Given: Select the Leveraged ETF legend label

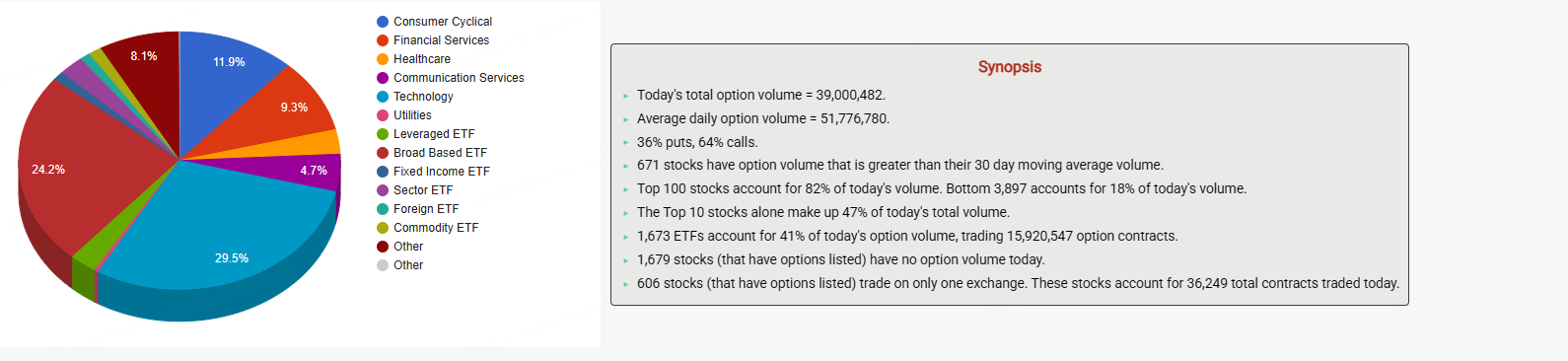Looking at the screenshot, I should pyautogui.click(x=434, y=134).
